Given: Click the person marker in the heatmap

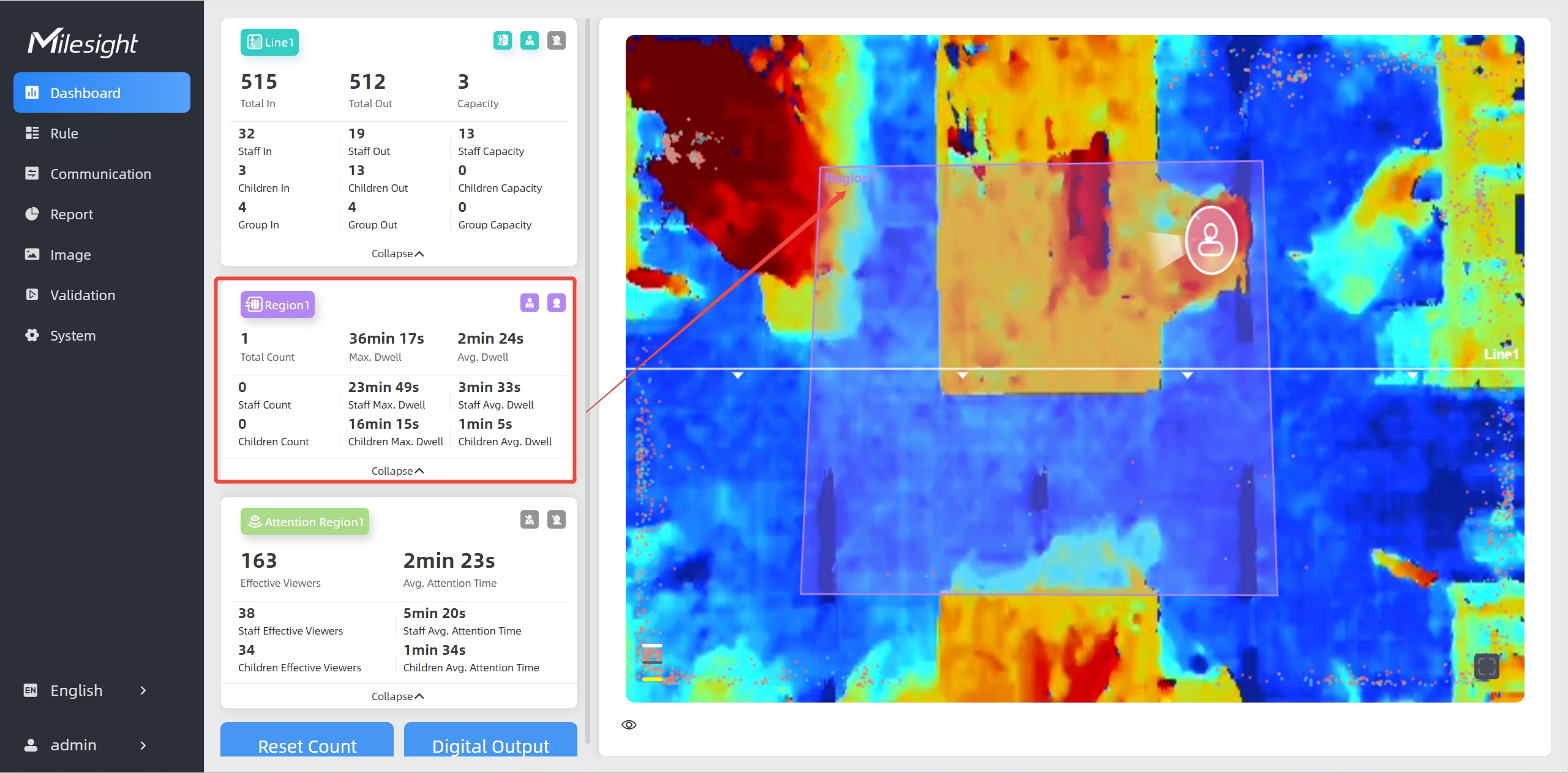Looking at the screenshot, I should coord(1210,240).
